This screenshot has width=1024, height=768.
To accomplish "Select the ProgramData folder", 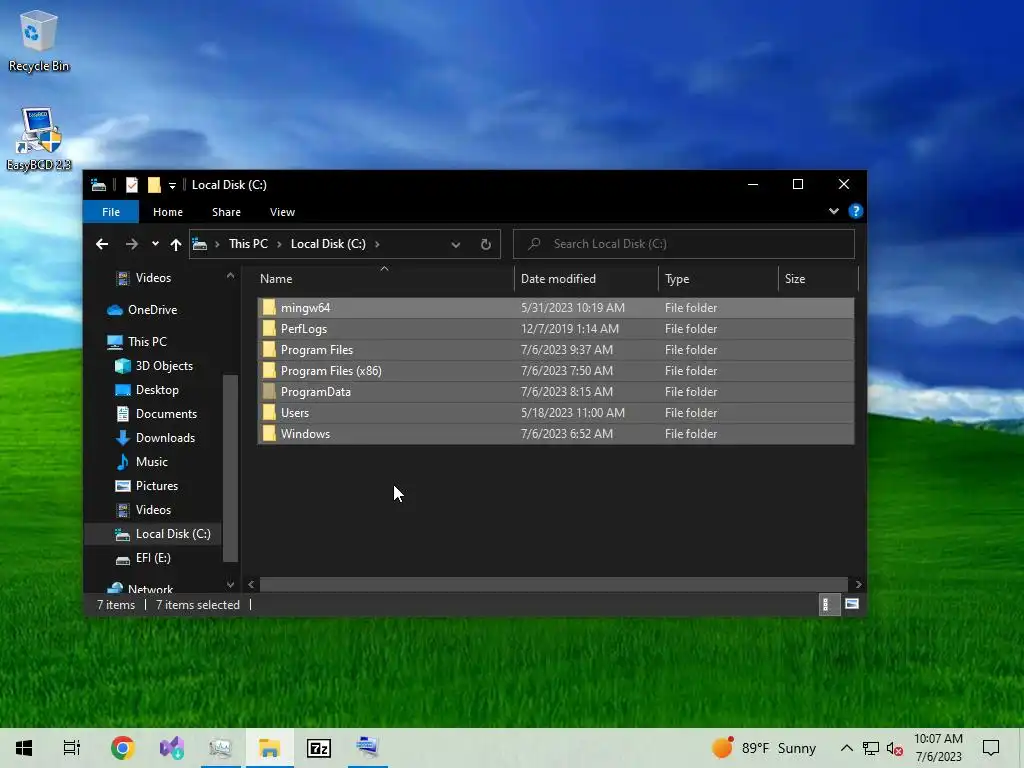I will (x=556, y=391).
